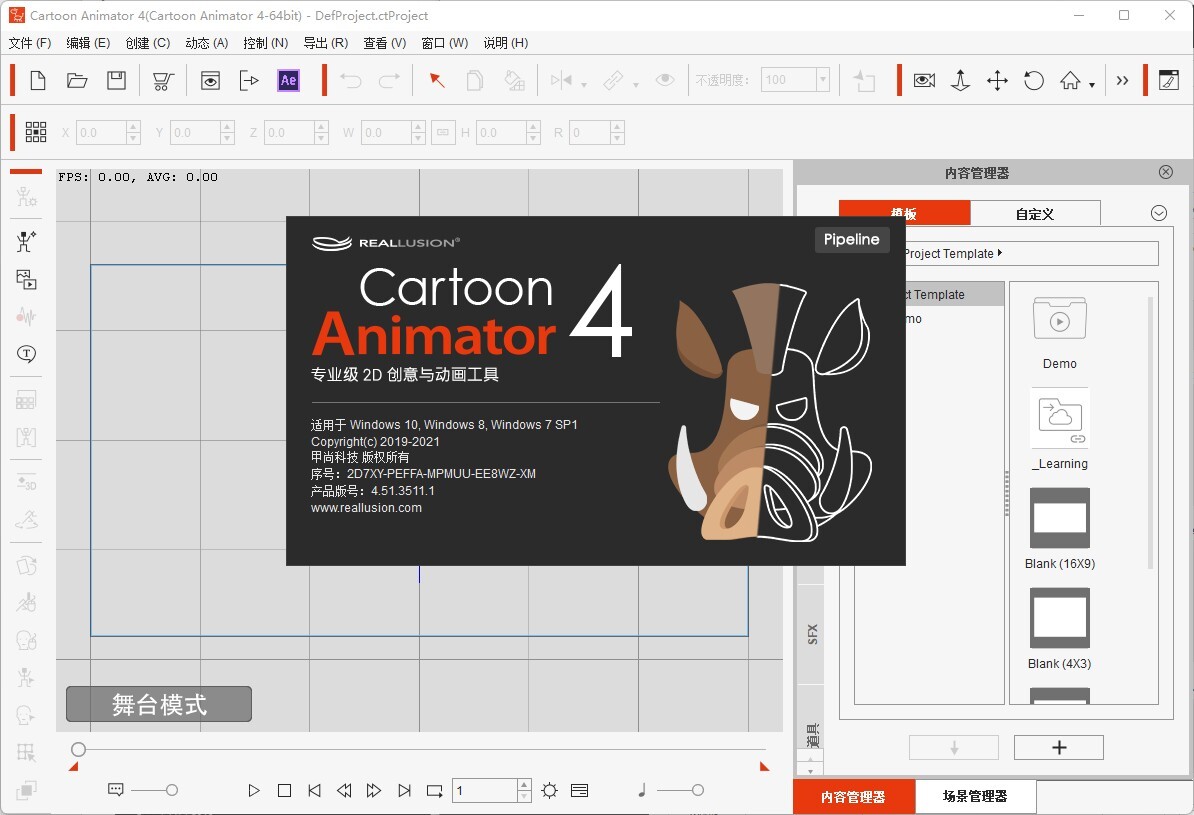Stop the playback

[284, 791]
